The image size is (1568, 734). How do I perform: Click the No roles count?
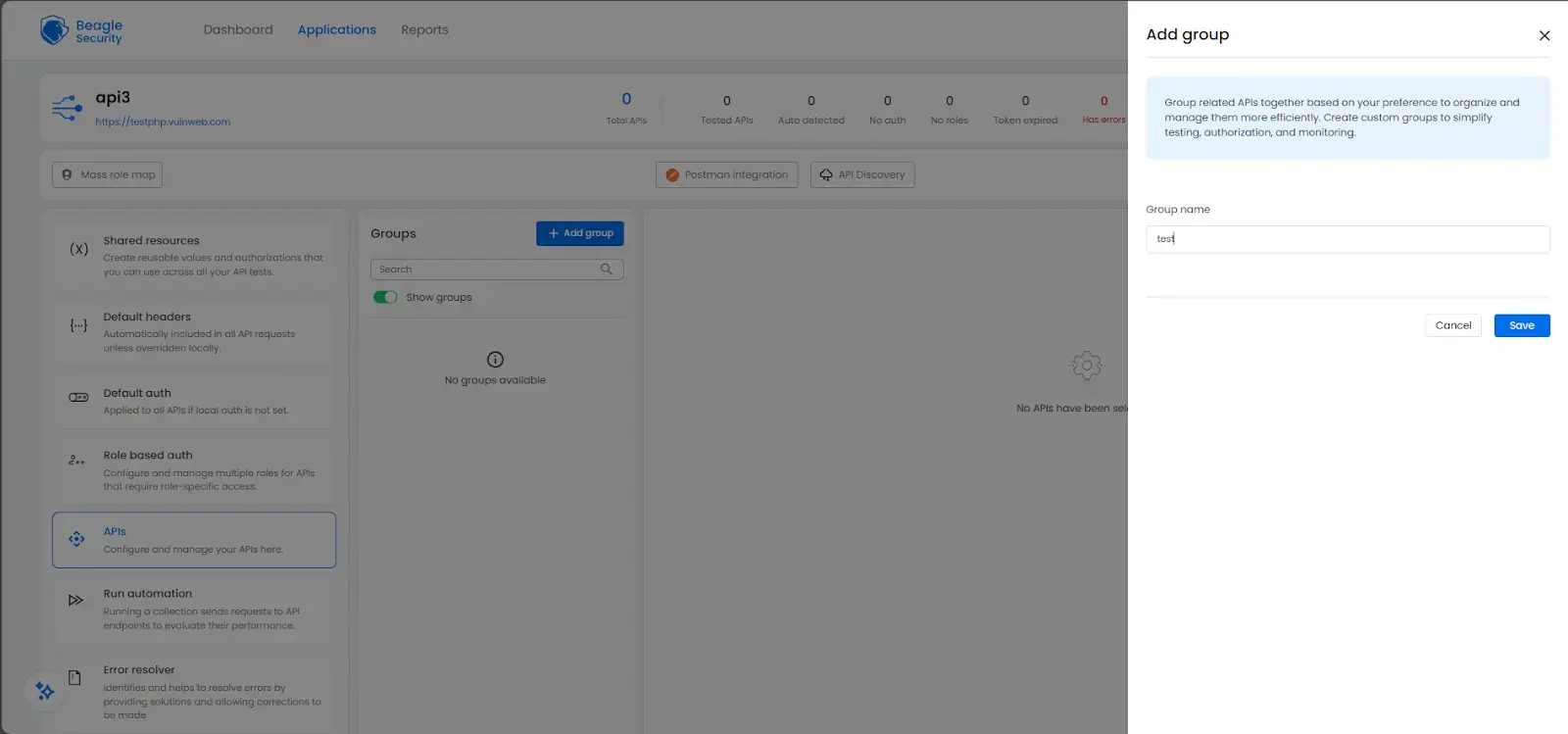(950, 101)
